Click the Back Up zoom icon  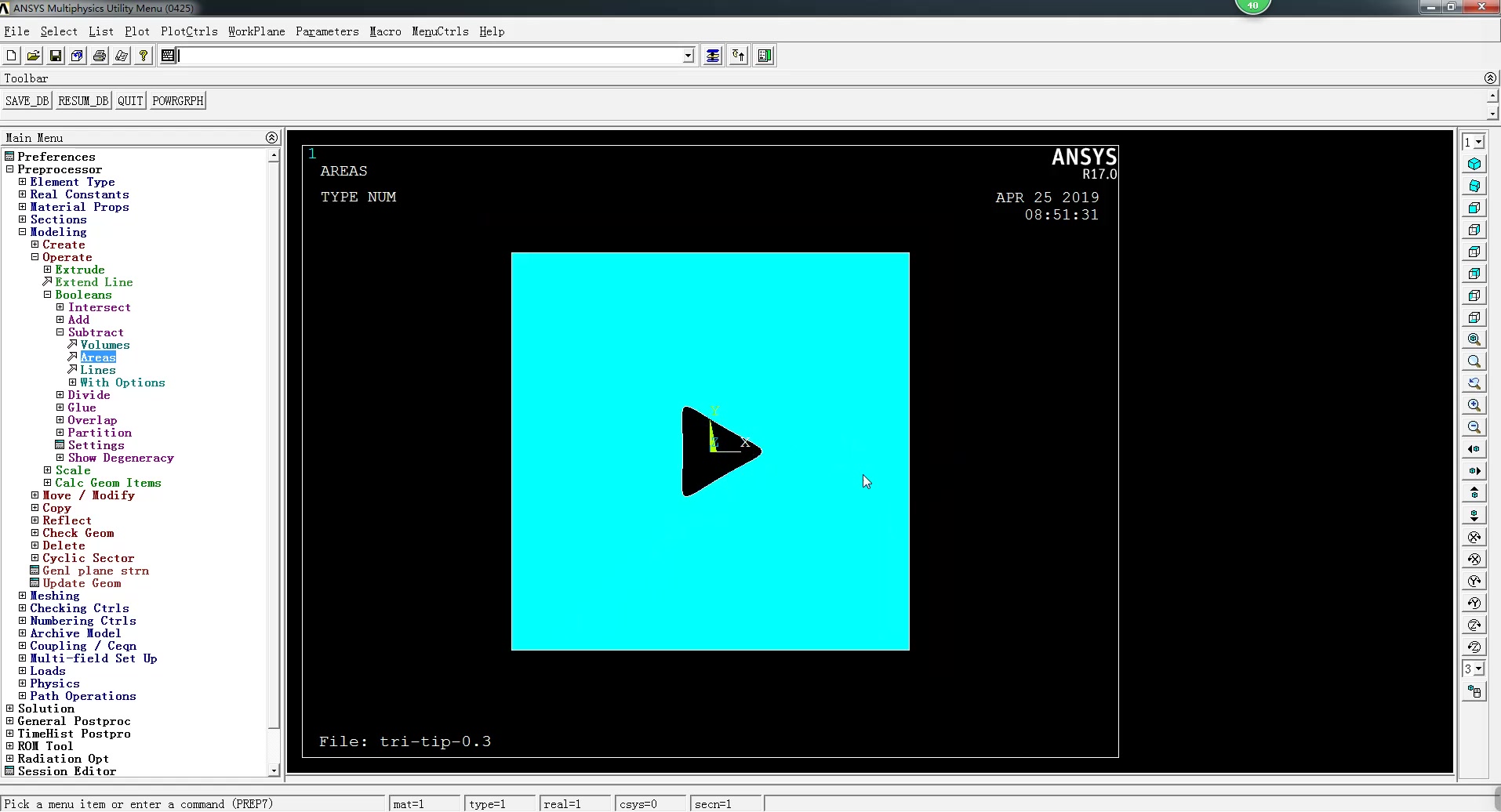click(x=1474, y=384)
